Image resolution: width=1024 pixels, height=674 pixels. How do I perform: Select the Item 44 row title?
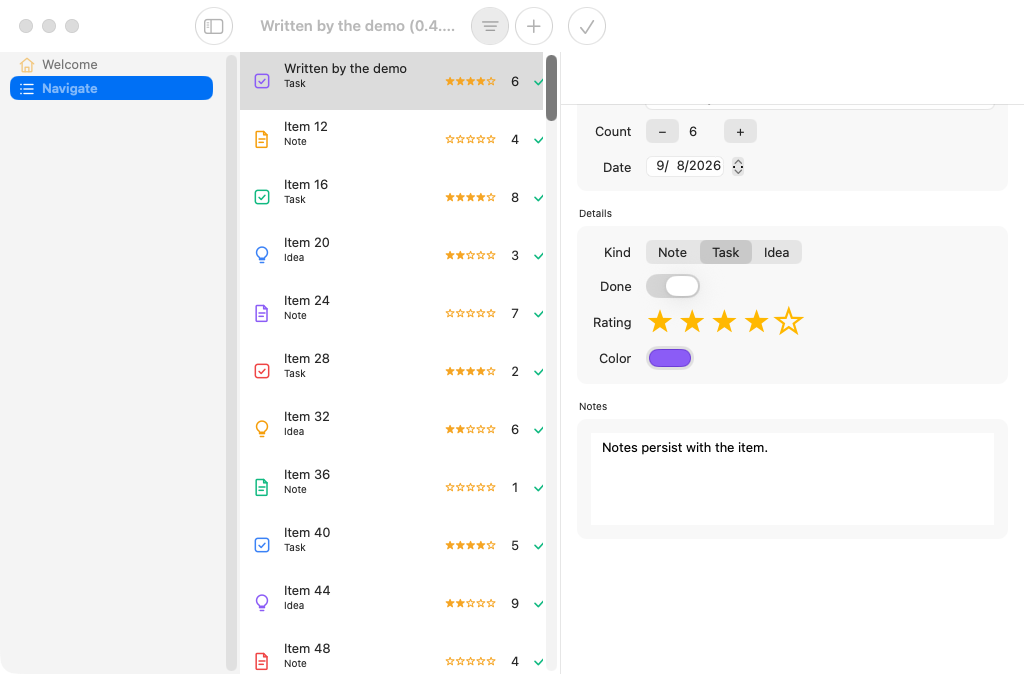pos(307,591)
